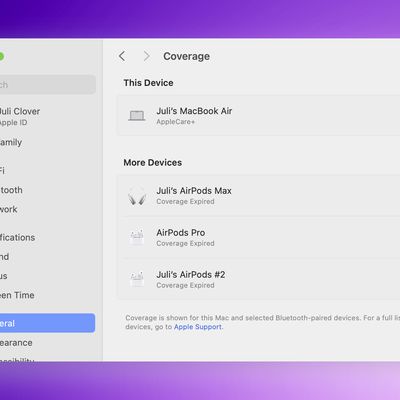
Task: Open Family settings in sidebar
Action: click(11, 142)
